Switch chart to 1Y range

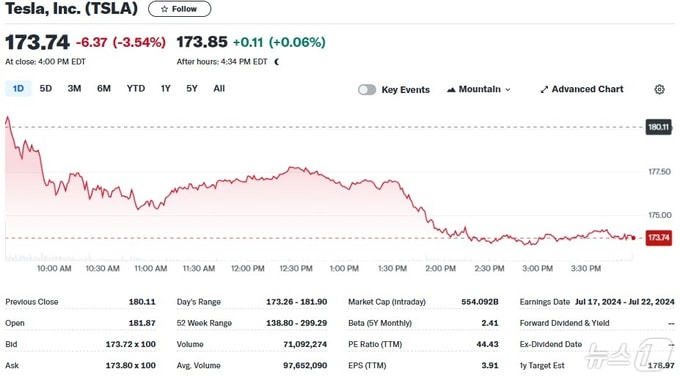(x=166, y=89)
